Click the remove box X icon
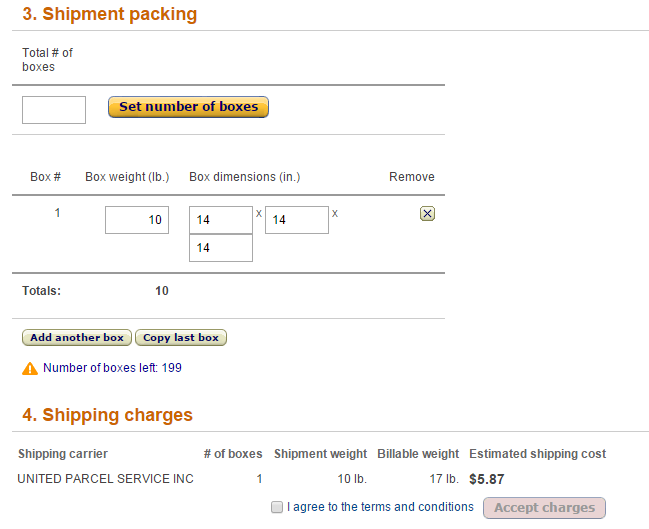649x529 pixels. click(x=427, y=214)
